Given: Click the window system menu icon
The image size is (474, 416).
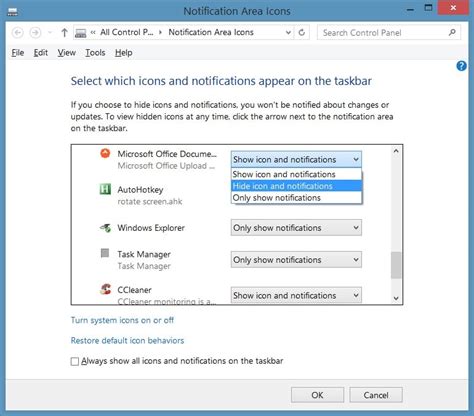Looking at the screenshot, I should click(12, 12).
